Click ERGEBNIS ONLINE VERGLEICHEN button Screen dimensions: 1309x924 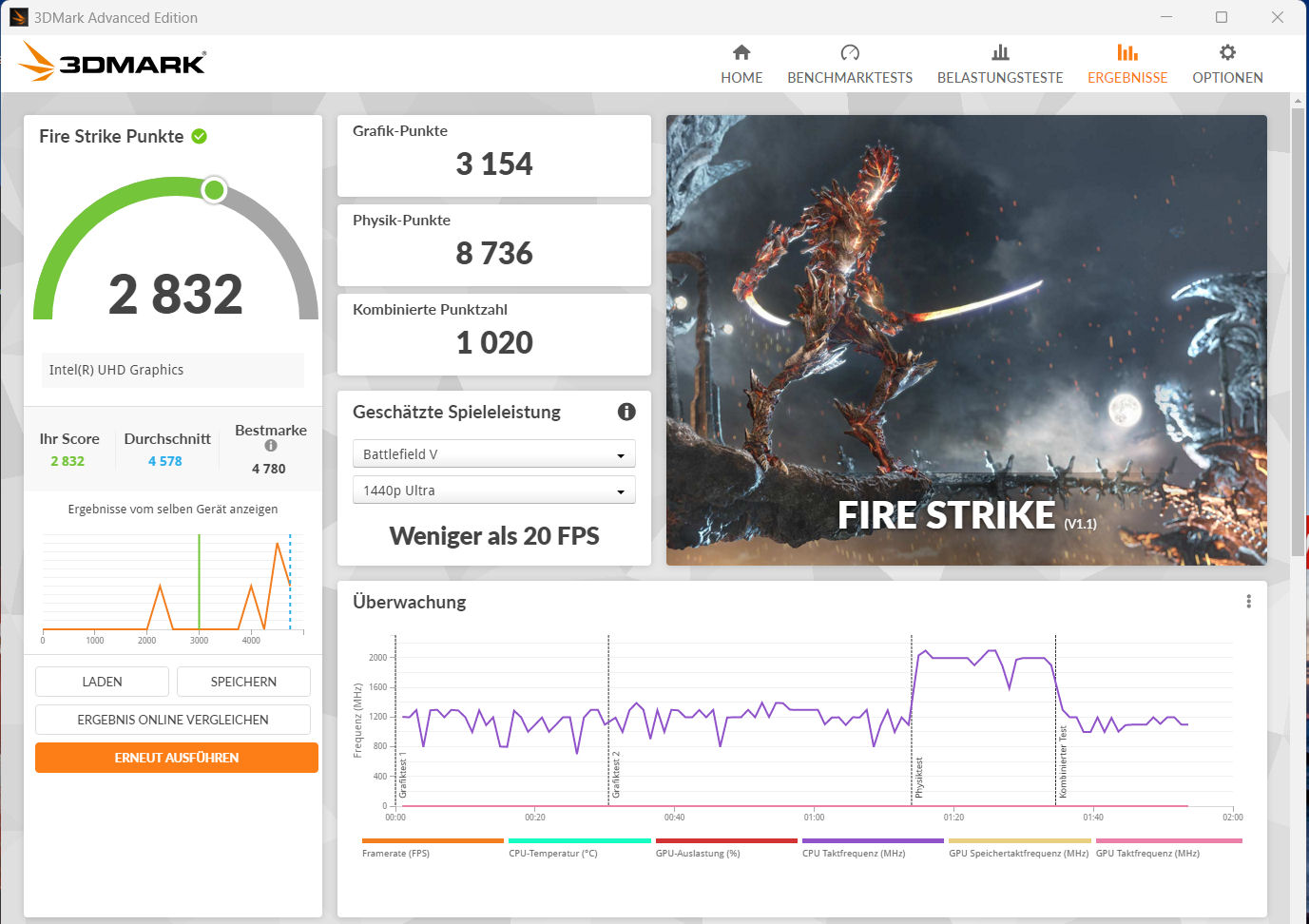coord(173,720)
